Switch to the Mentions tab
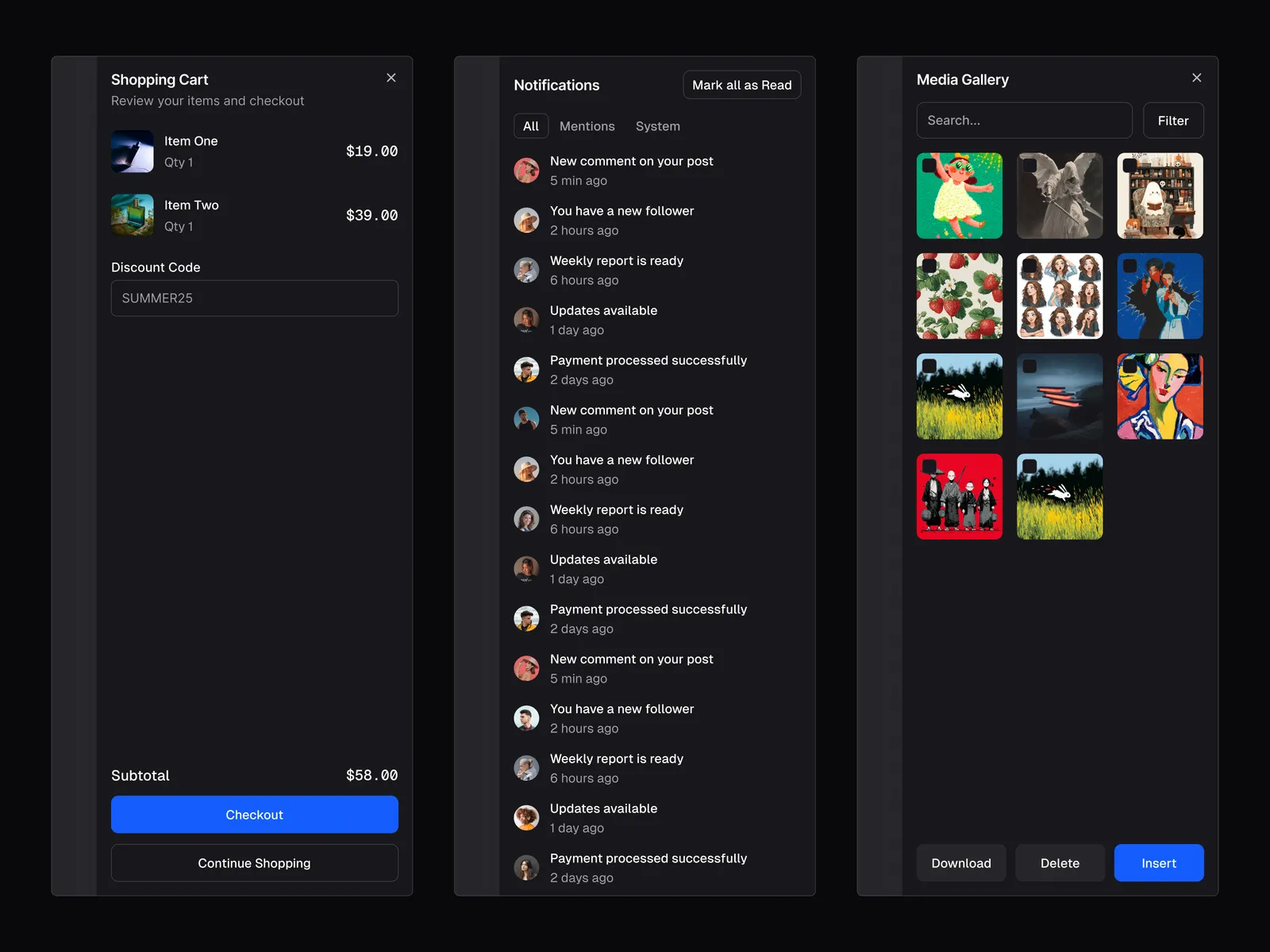 [x=587, y=126]
